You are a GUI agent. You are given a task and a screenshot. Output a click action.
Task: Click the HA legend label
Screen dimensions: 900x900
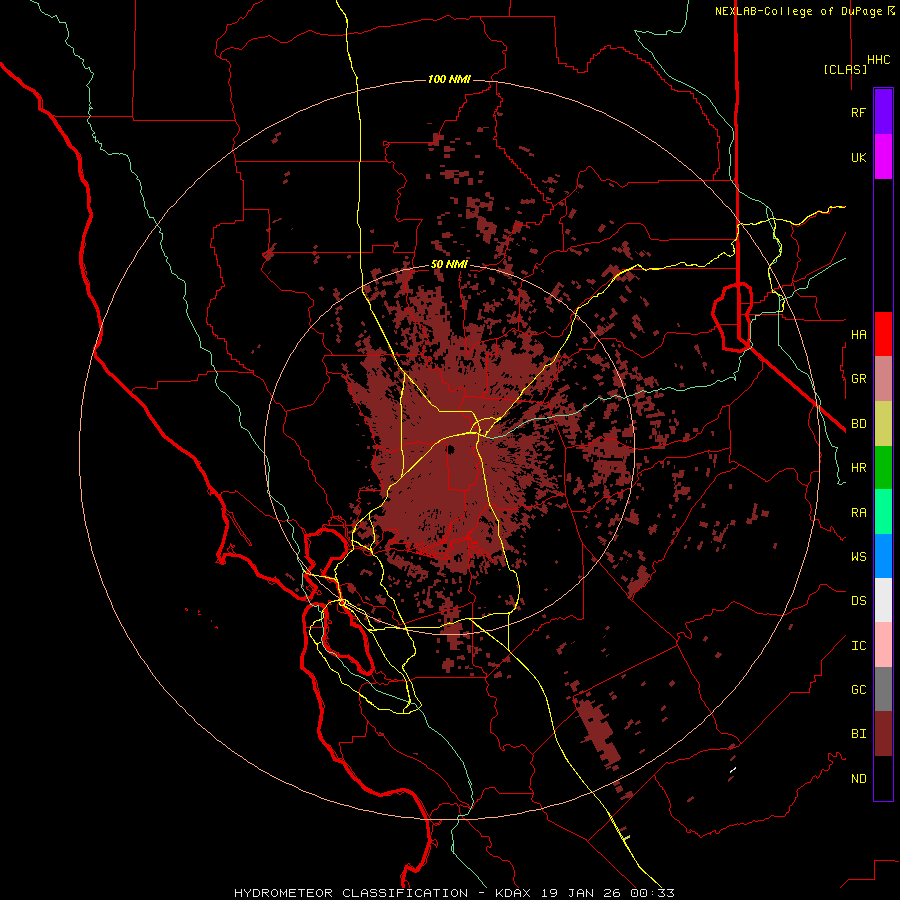tap(858, 335)
